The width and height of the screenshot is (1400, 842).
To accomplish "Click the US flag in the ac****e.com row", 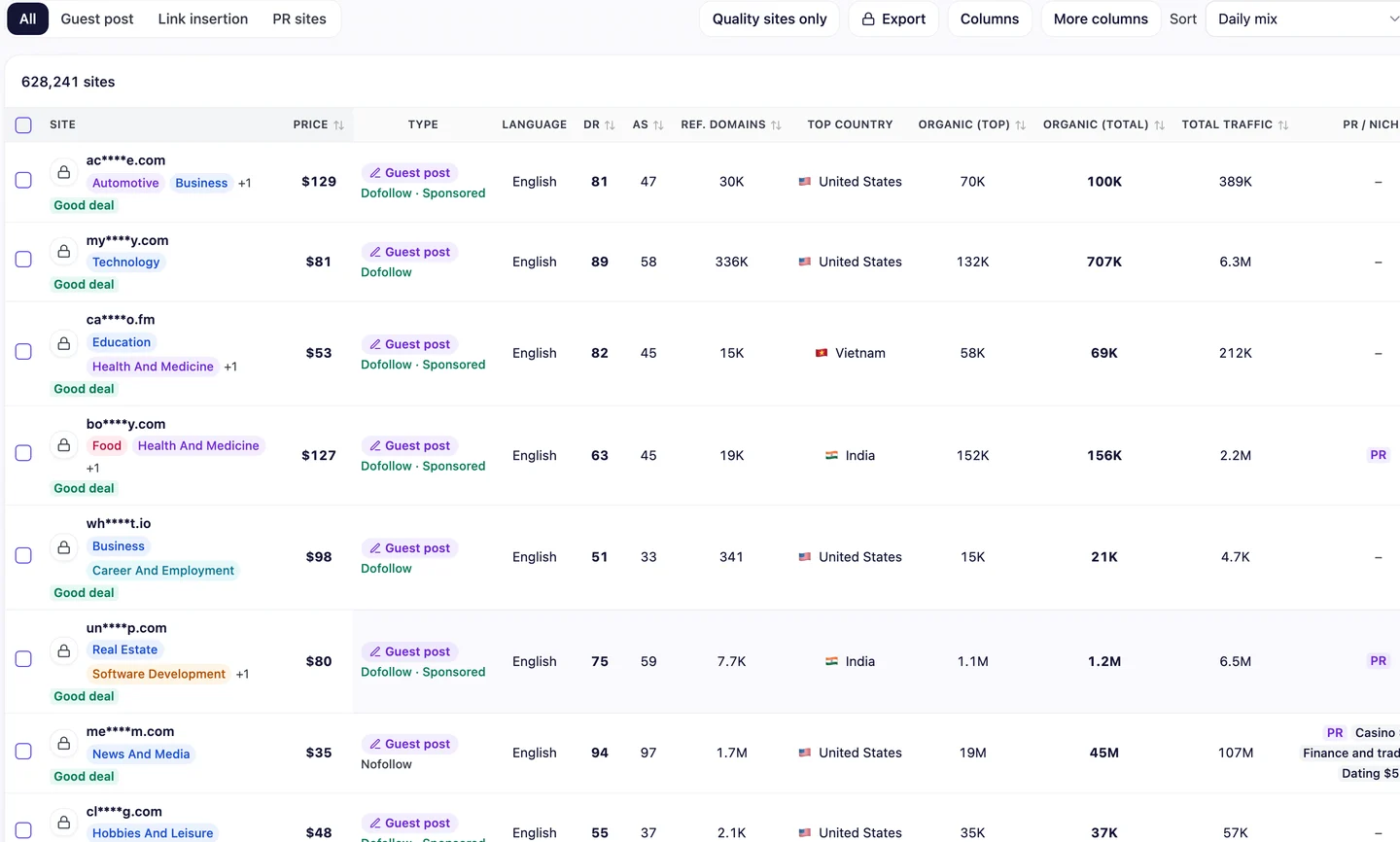I will click(x=805, y=182).
